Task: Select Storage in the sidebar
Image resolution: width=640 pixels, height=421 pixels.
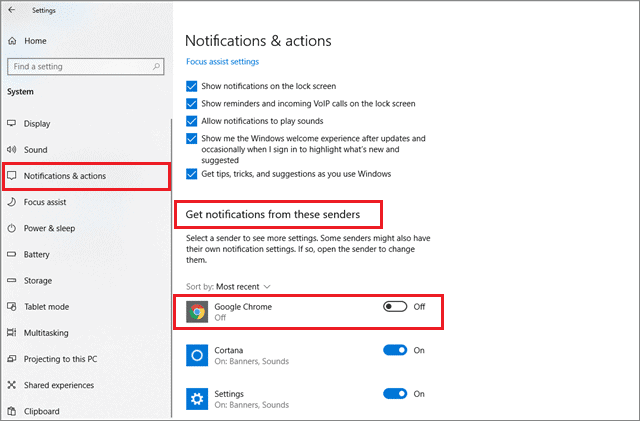Action: point(38,281)
